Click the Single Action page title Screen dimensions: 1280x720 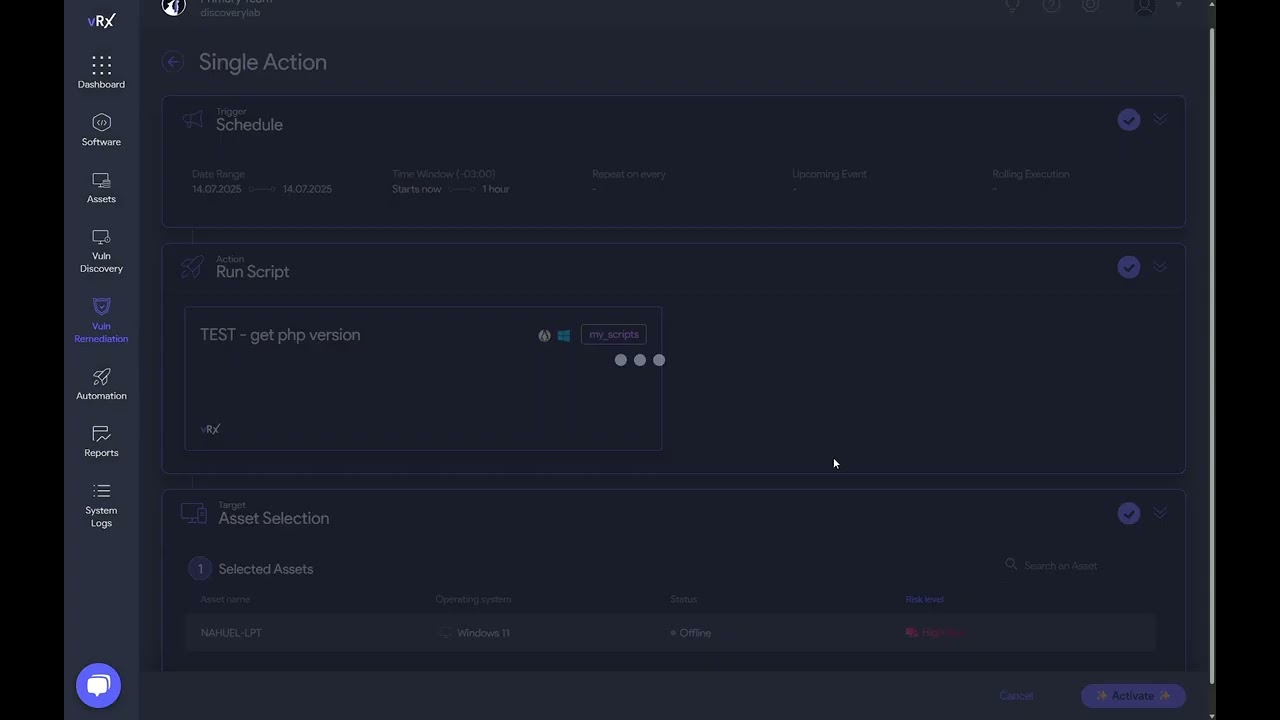pos(262,62)
